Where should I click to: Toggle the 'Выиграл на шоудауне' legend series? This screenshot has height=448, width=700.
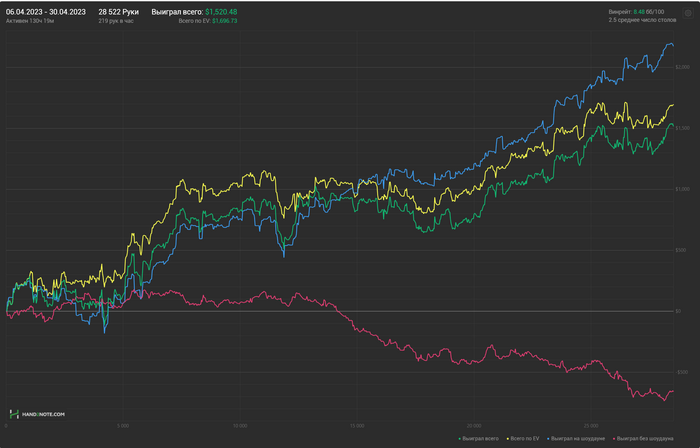point(576,439)
